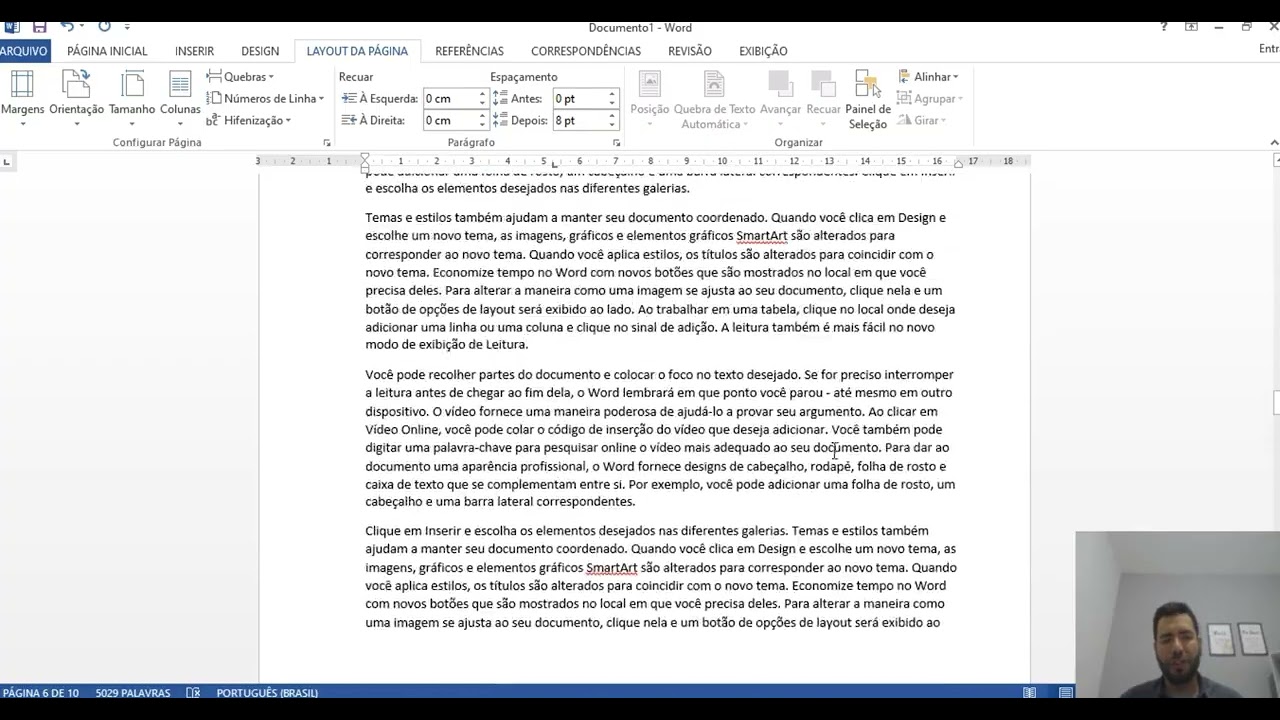Open the Colunas columns gallery
Screen dimensions: 1280x720
click(x=180, y=98)
